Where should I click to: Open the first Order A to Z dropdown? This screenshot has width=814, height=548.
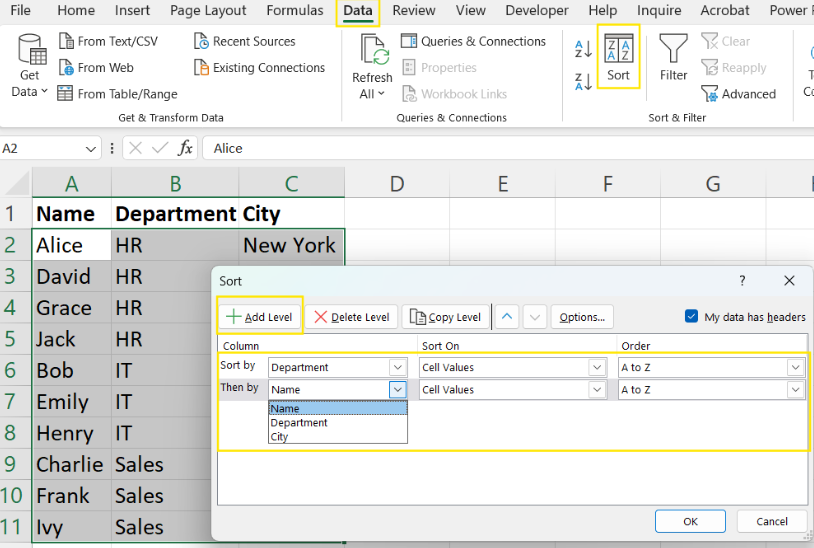tap(795, 367)
